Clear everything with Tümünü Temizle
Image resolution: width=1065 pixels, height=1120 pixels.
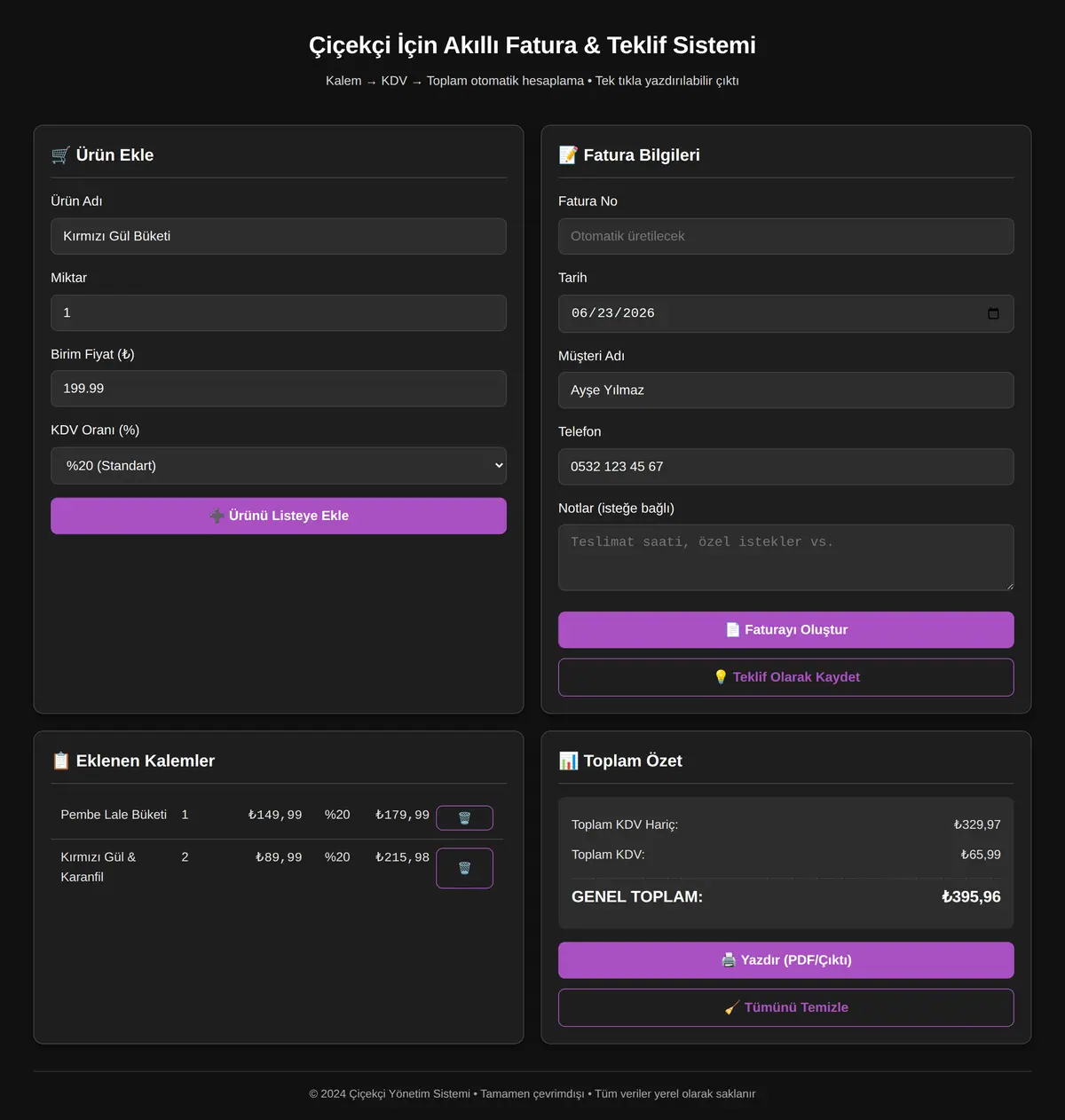[786, 1007]
